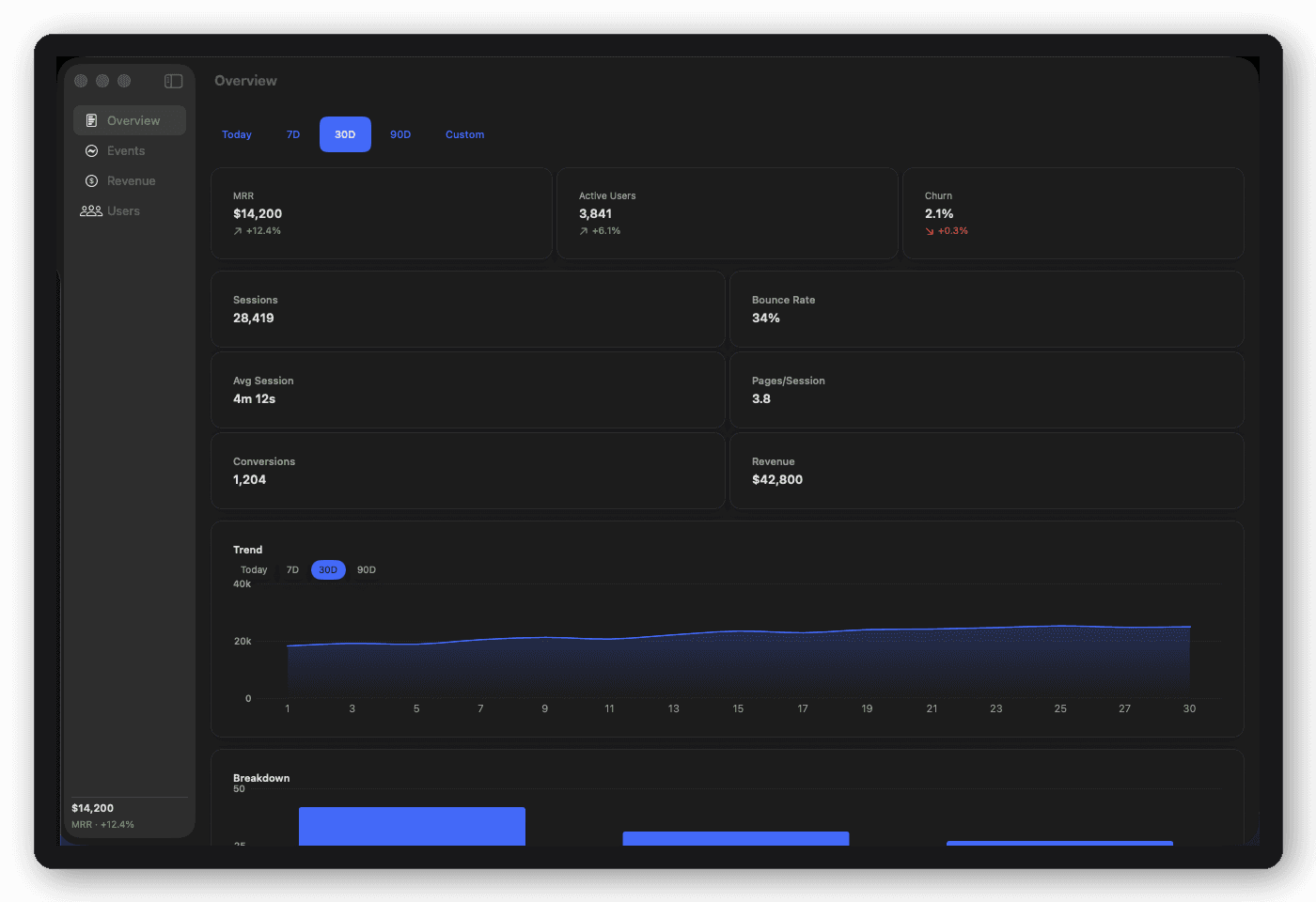Click the +0.3% churn change text
Viewport: 1316px width, 902px height.
(x=953, y=231)
